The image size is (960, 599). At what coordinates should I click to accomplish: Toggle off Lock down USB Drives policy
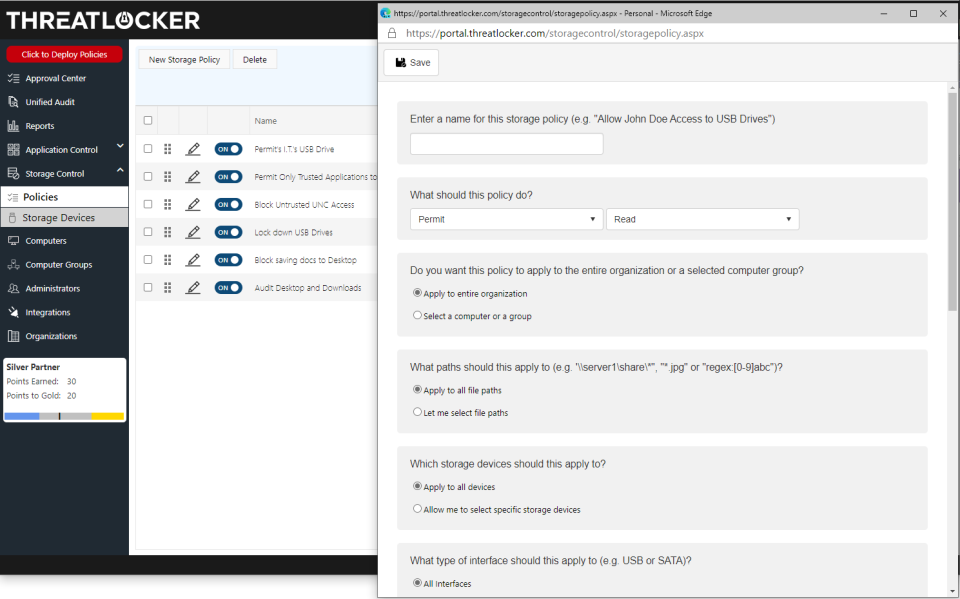tap(228, 232)
